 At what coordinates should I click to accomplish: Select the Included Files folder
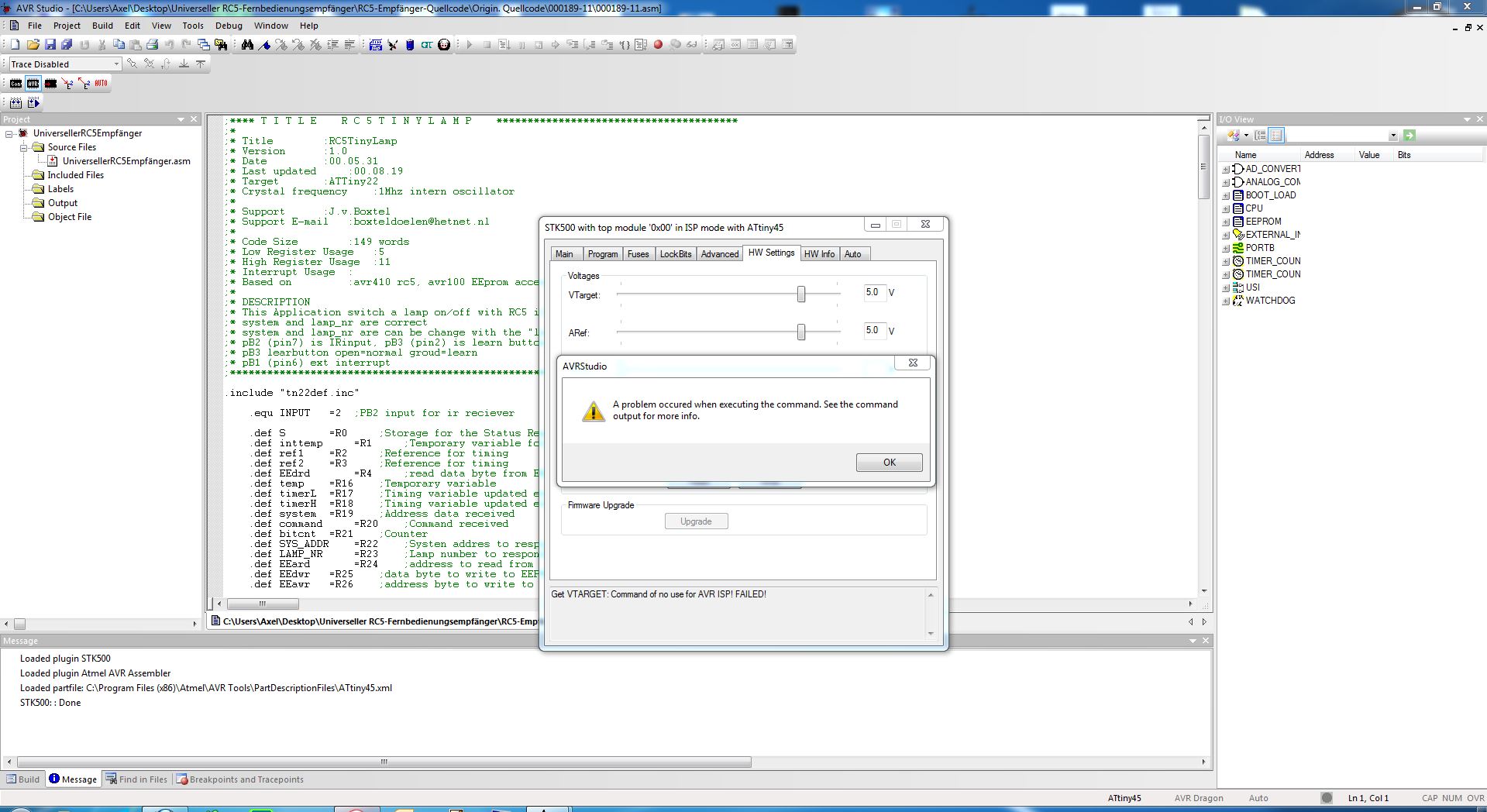pos(75,175)
